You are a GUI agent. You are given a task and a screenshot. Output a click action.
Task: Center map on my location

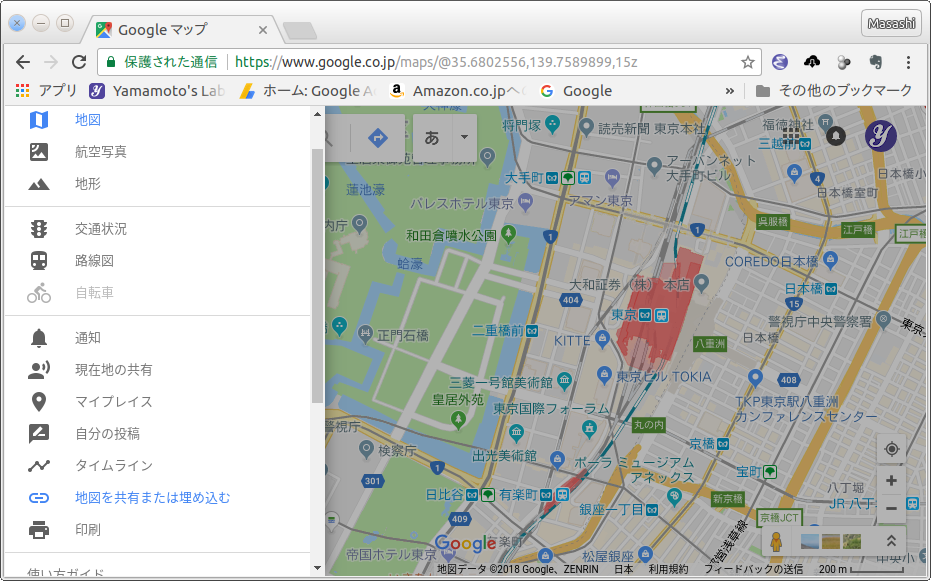(x=891, y=449)
